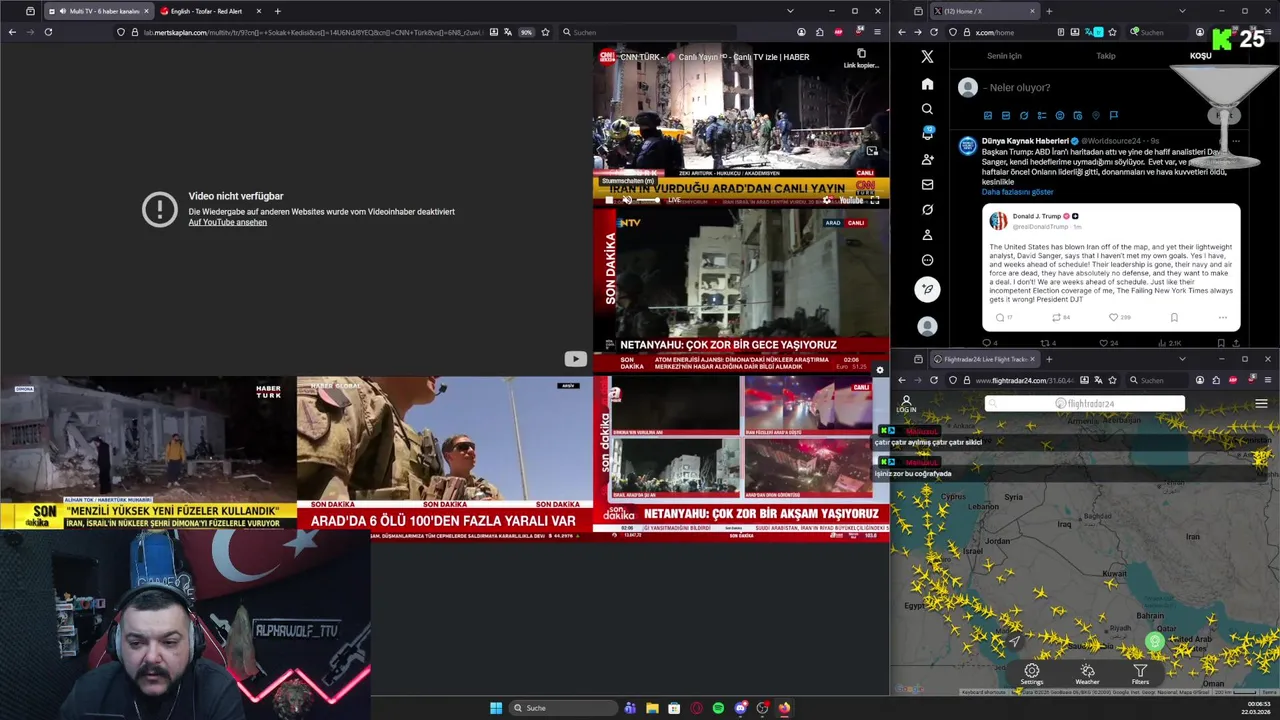Open Flightradar browser hamburger menu
This screenshot has width=1280, height=720.
click(x=1267, y=380)
